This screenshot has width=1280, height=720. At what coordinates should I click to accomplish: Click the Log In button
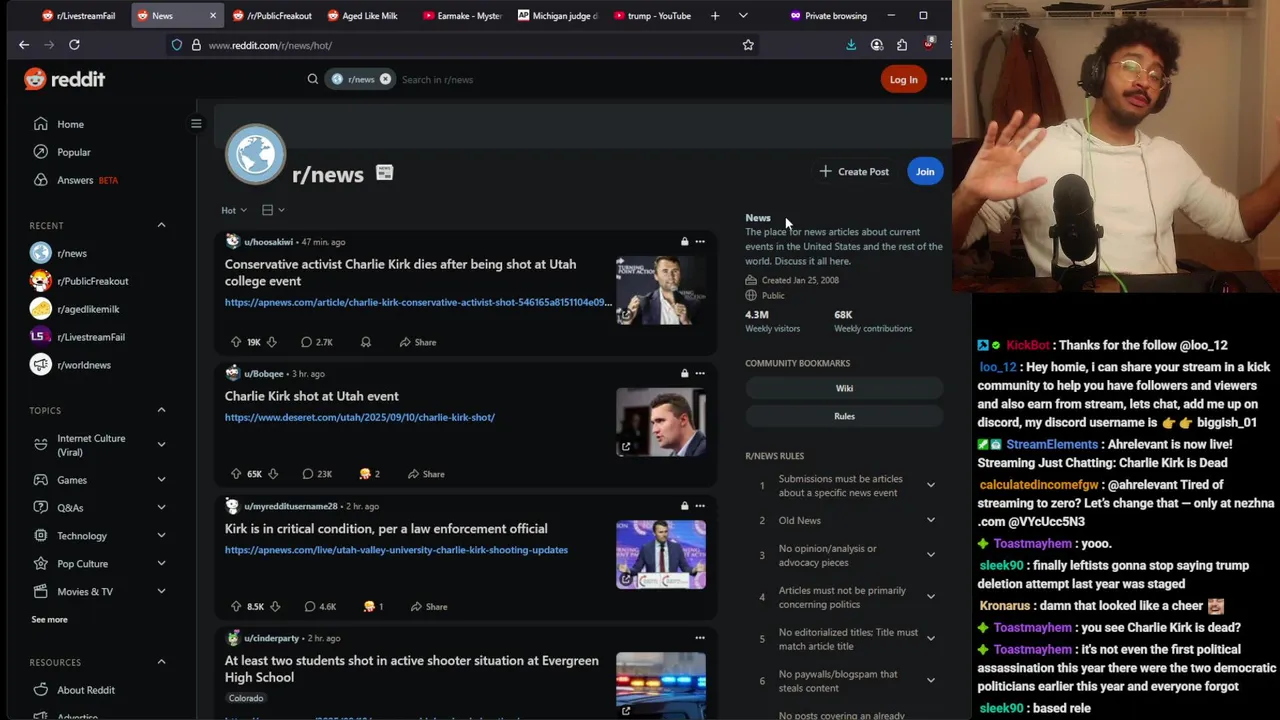[x=903, y=79]
